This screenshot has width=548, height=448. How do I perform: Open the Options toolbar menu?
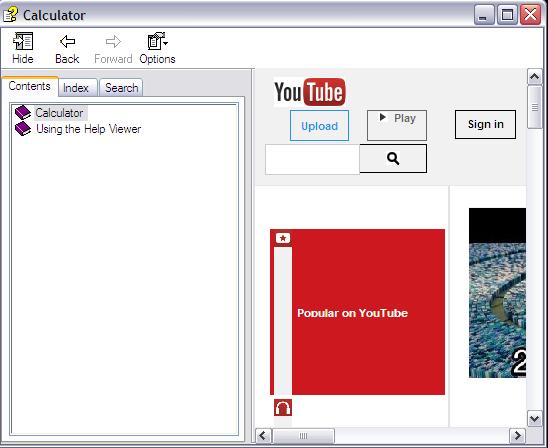pos(157,48)
